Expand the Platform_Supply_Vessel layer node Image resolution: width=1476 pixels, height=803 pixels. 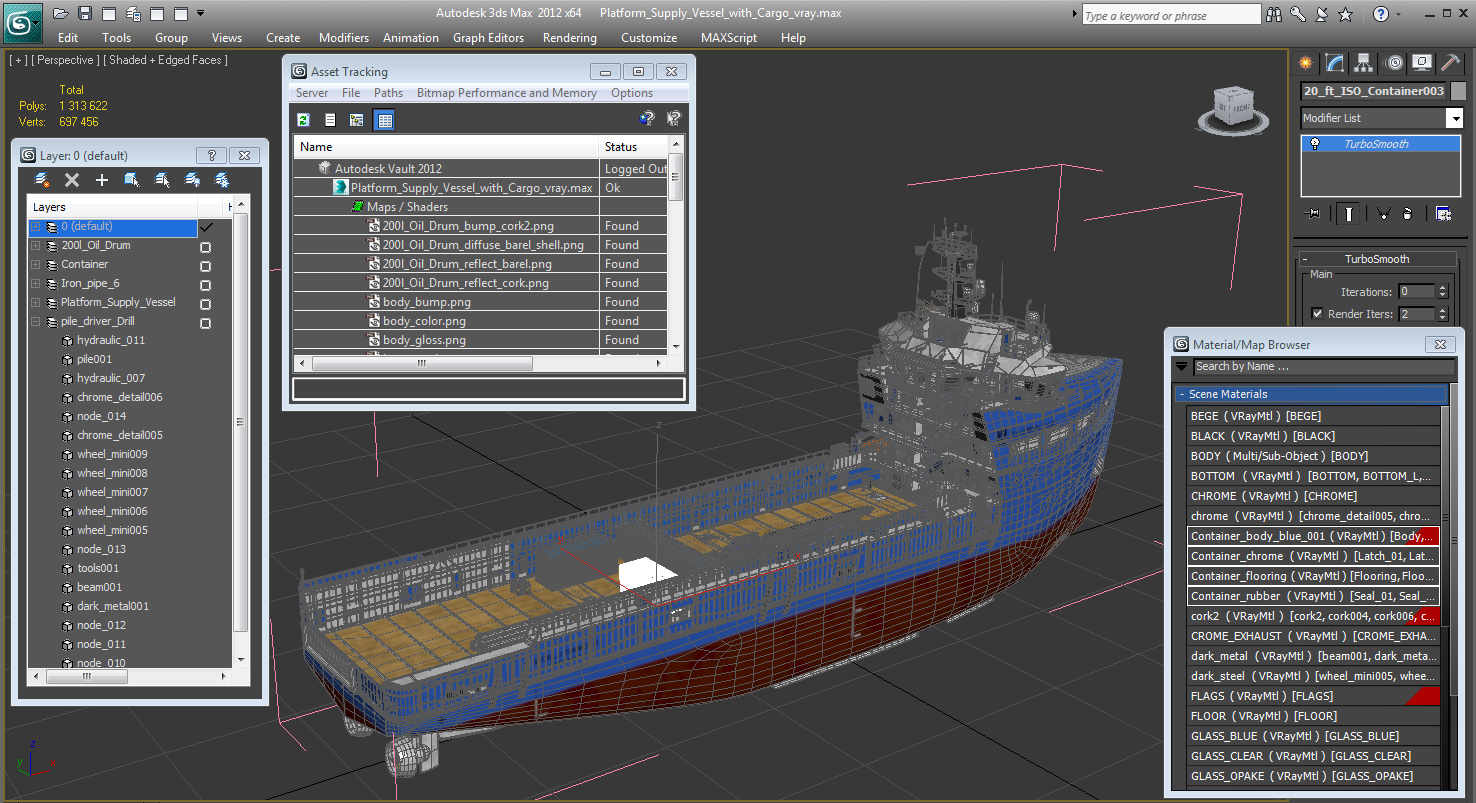pos(36,303)
